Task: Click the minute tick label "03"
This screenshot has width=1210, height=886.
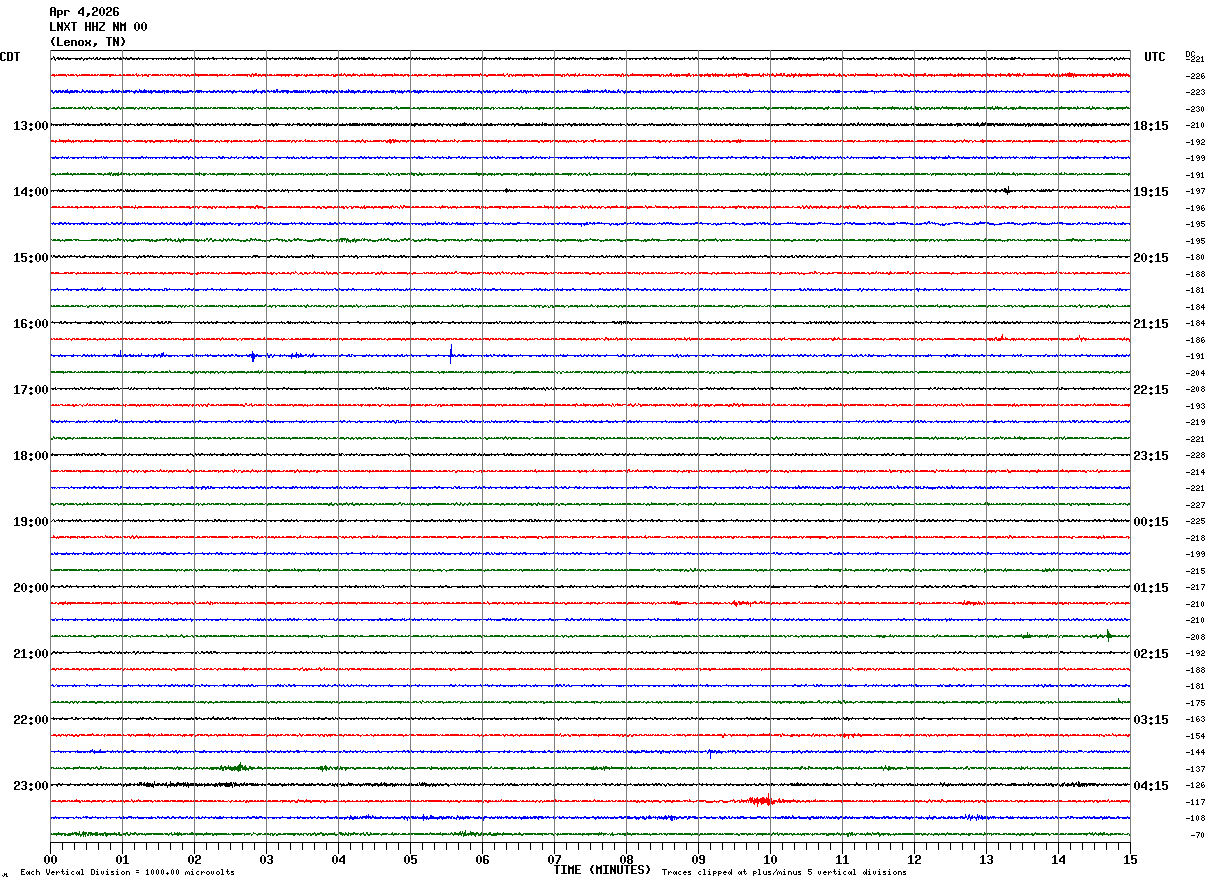Action: tap(267, 859)
